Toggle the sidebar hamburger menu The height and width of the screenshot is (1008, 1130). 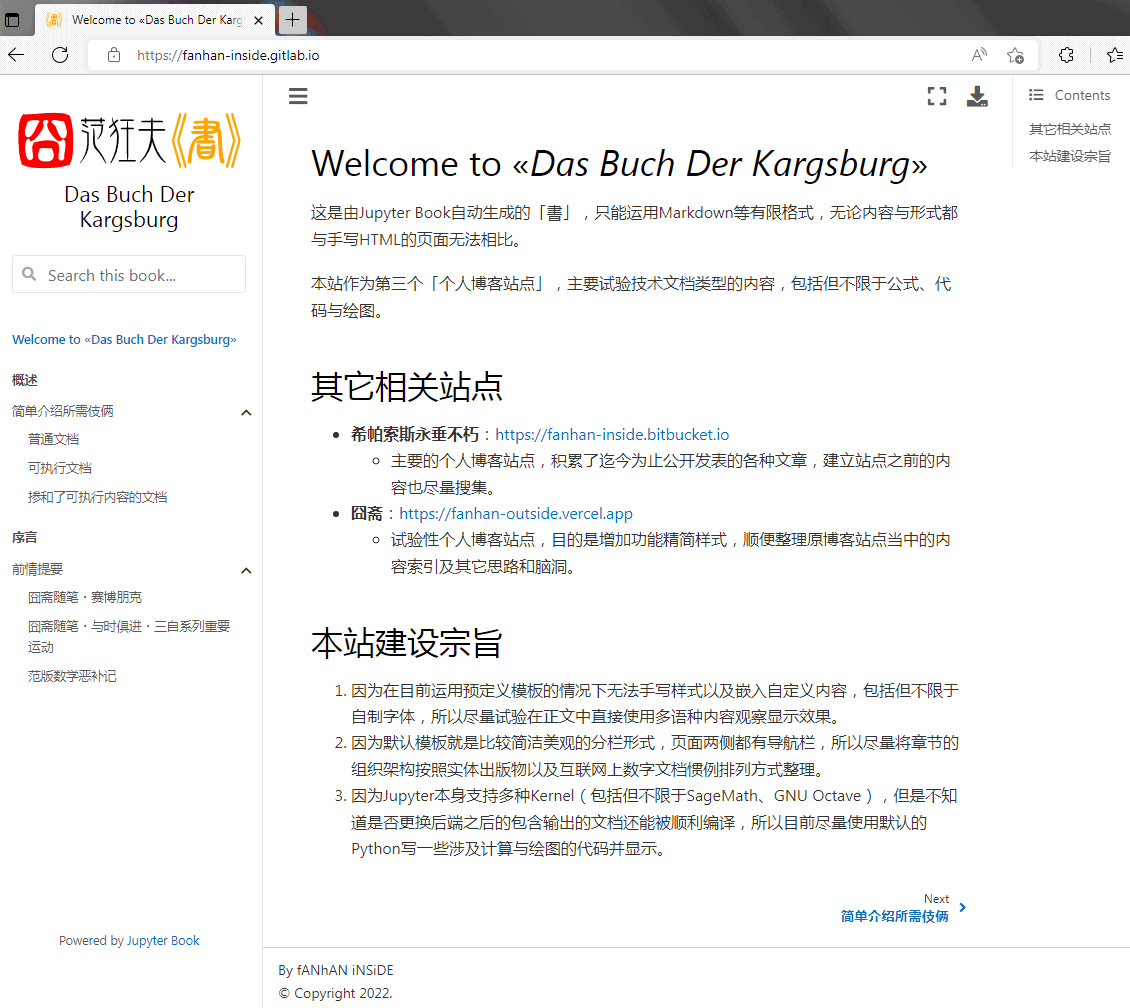point(298,96)
